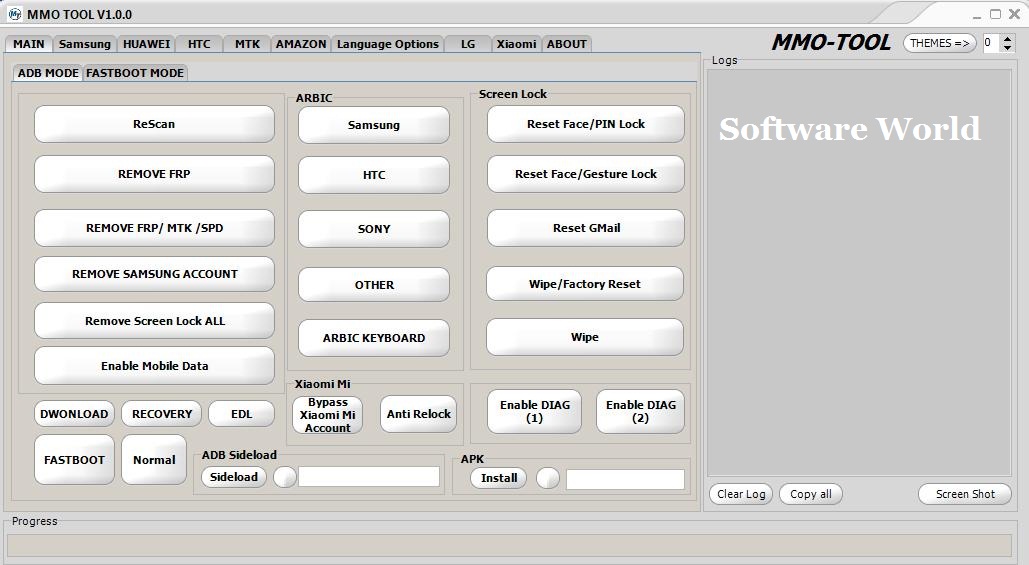The height and width of the screenshot is (565, 1029).
Task: Select the ADB MODE sub-tab
Action: (48, 73)
